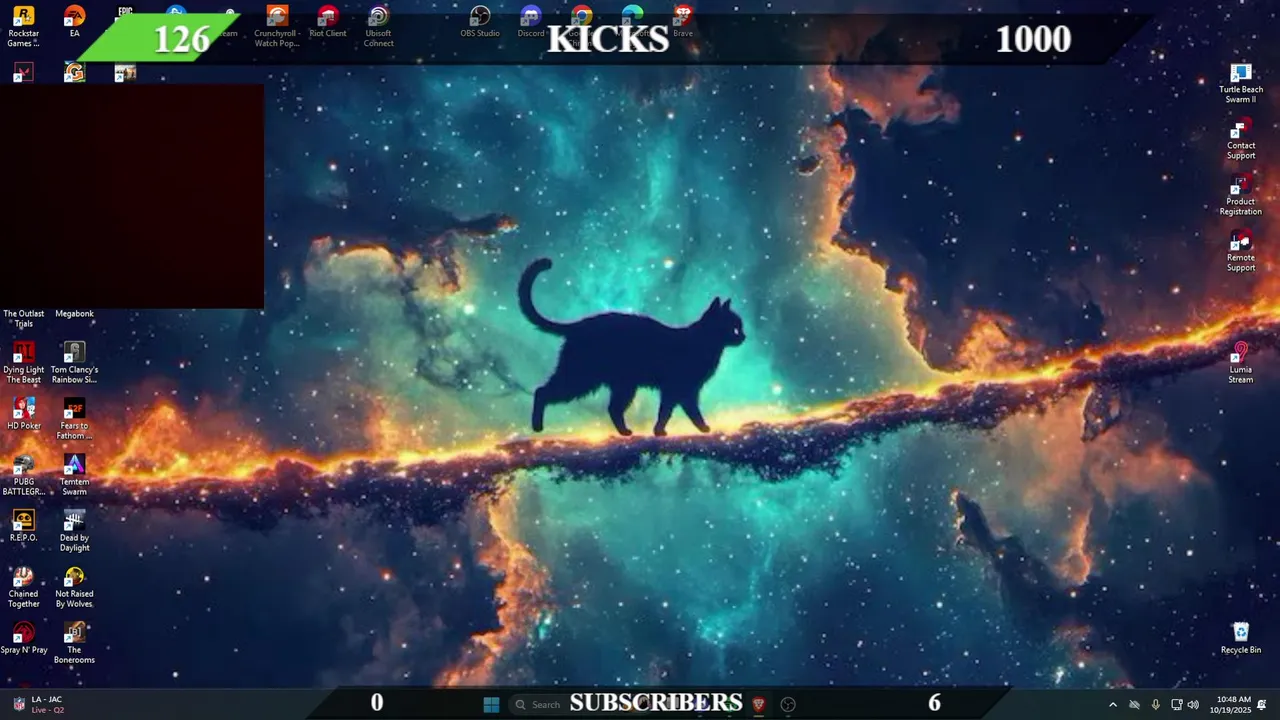Select HD Poker desktop icon
1280x720 pixels.
pos(23,414)
